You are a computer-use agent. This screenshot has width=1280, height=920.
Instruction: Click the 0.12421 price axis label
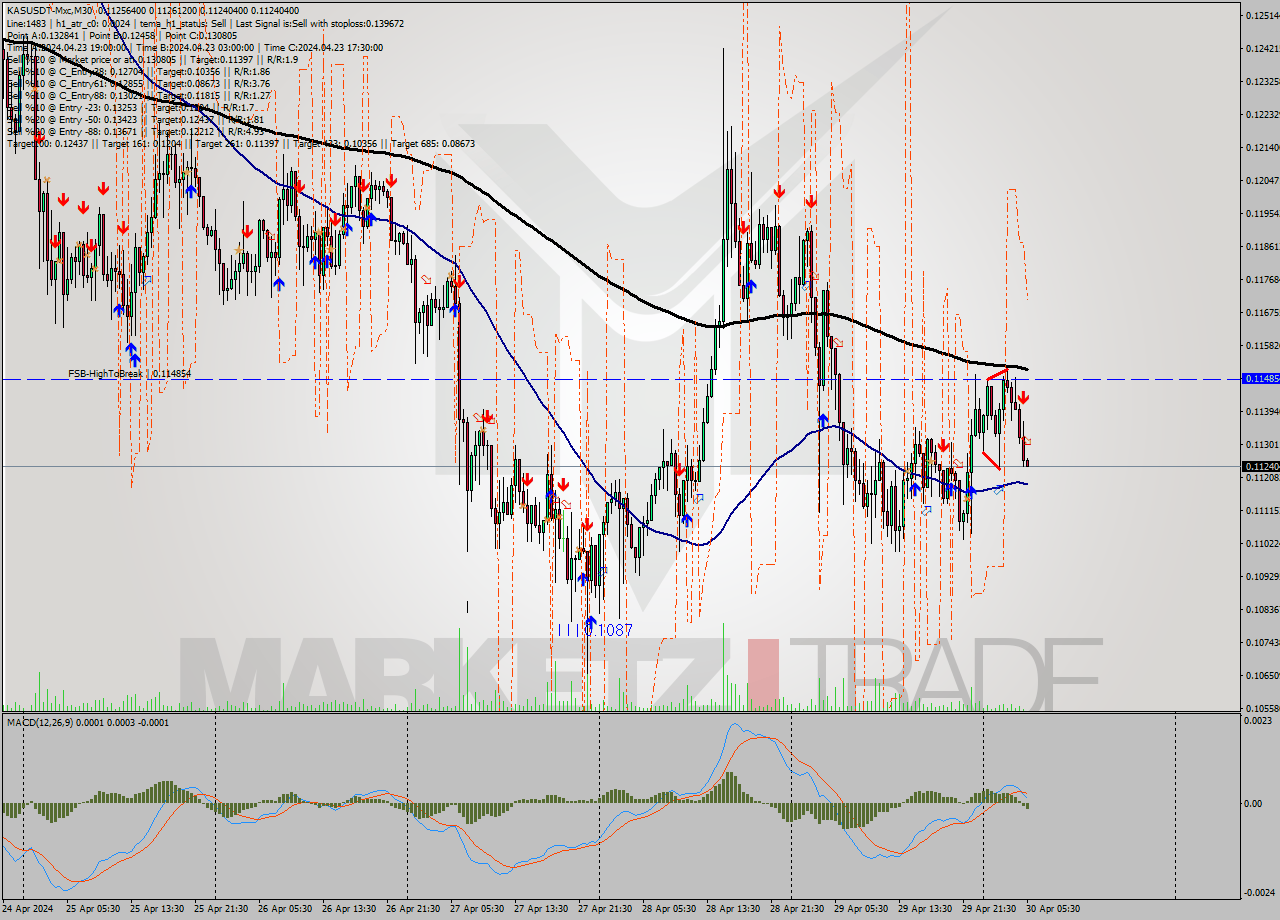[x=1262, y=48]
